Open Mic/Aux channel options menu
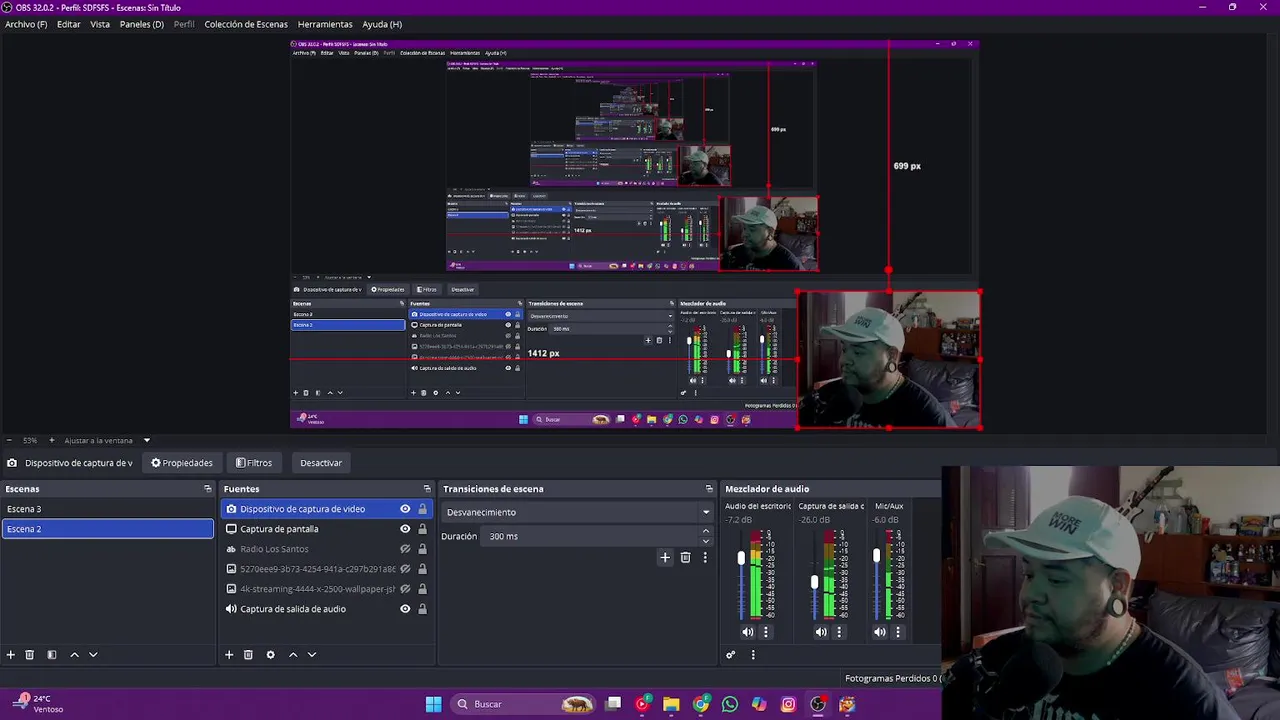The image size is (1280, 720). tap(898, 632)
